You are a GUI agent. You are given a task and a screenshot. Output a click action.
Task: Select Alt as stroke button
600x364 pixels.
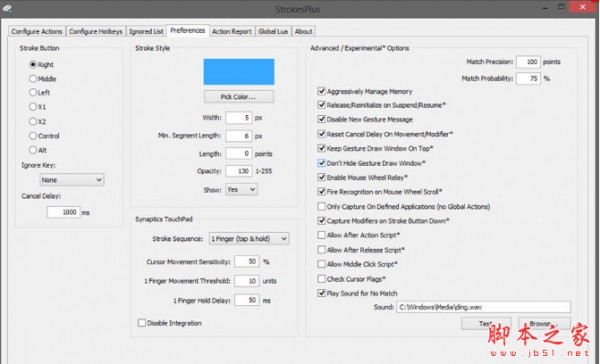point(38,150)
